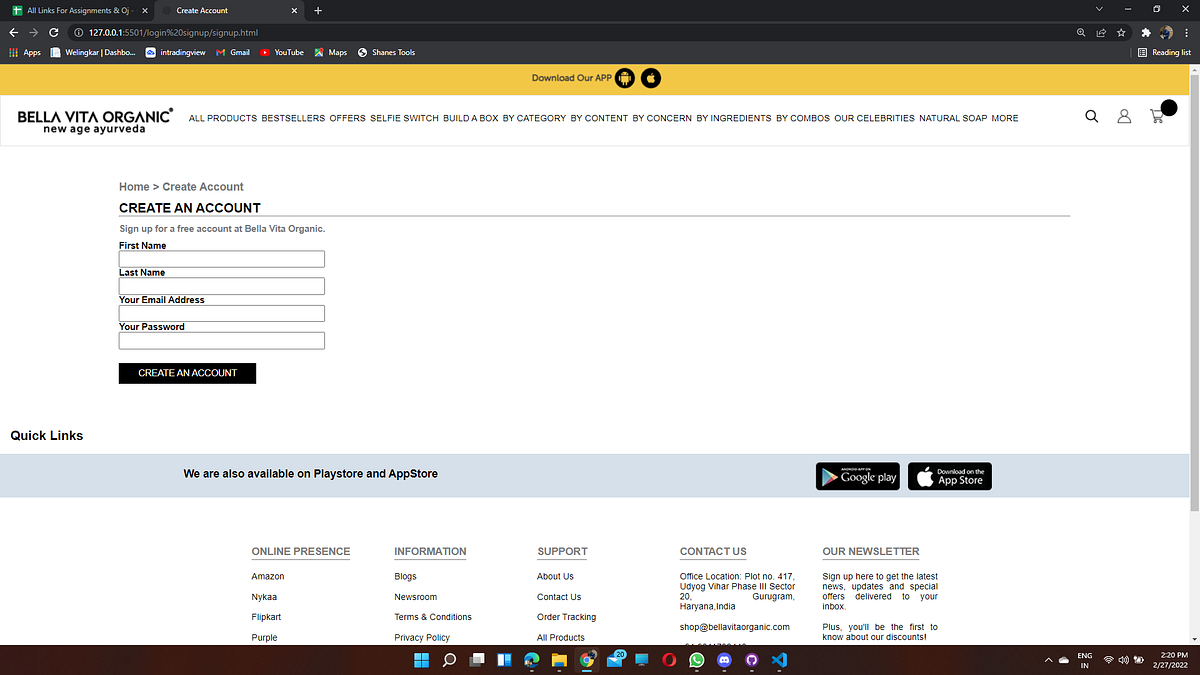Click the Apple app download icon
This screenshot has width=1200, height=675.
tap(650, 77)
